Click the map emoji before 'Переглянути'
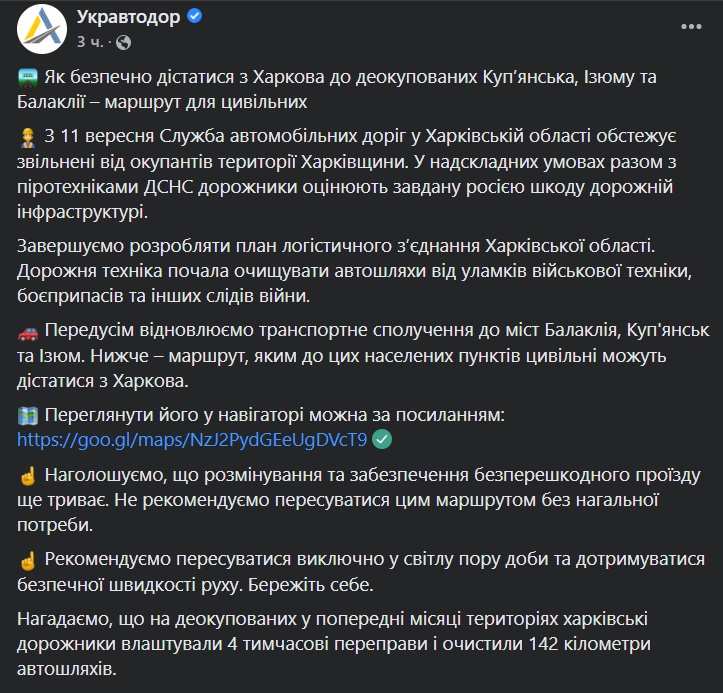723x693 pixels. 28,415
